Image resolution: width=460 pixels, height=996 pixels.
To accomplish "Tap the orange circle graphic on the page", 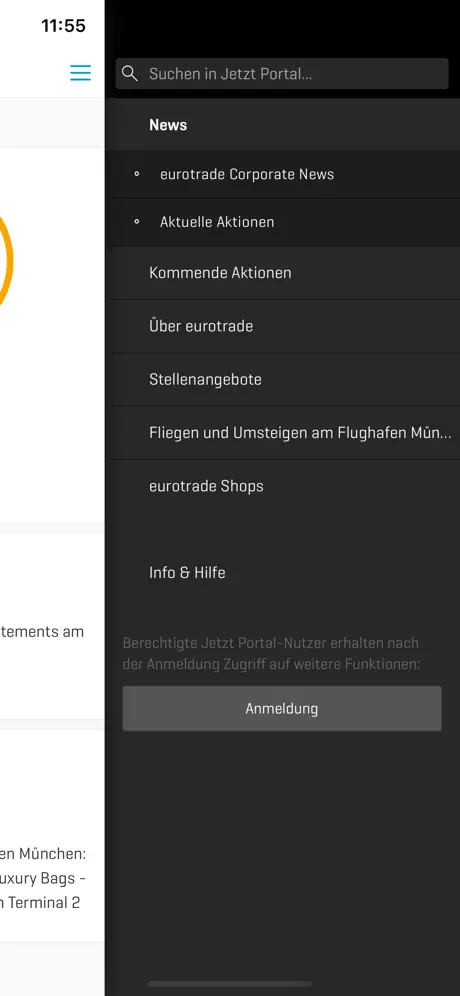I will [x=5, y=259].
